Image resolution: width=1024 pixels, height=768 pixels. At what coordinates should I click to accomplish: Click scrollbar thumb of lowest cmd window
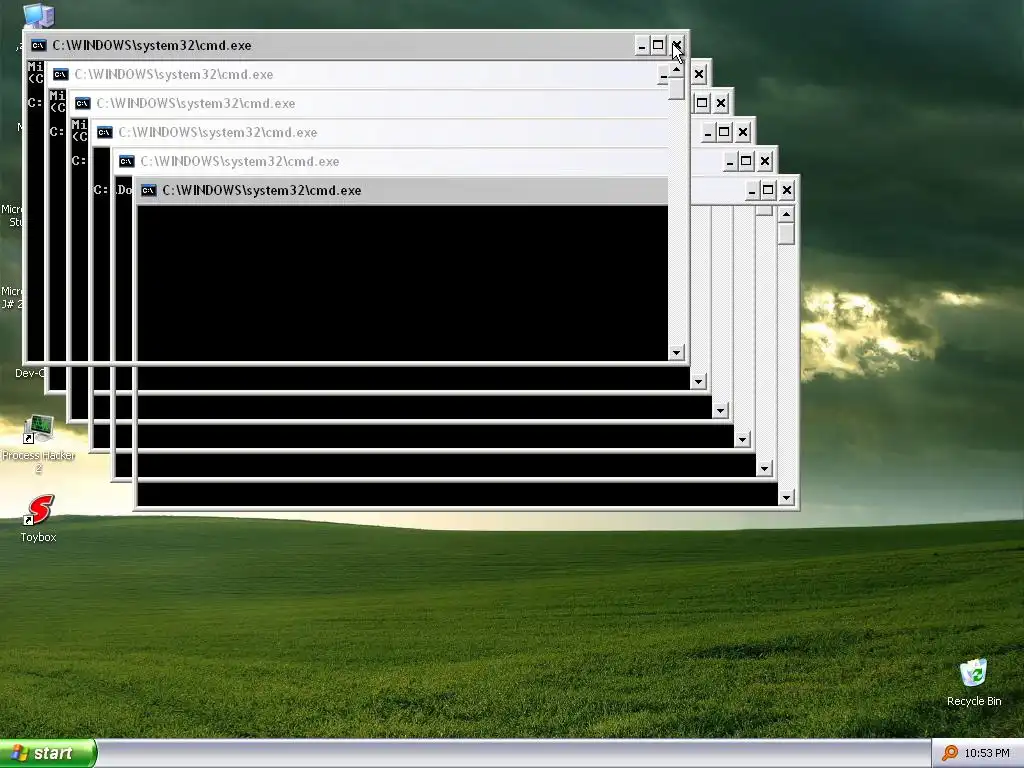pyautogui.click(x=786, y=234)
